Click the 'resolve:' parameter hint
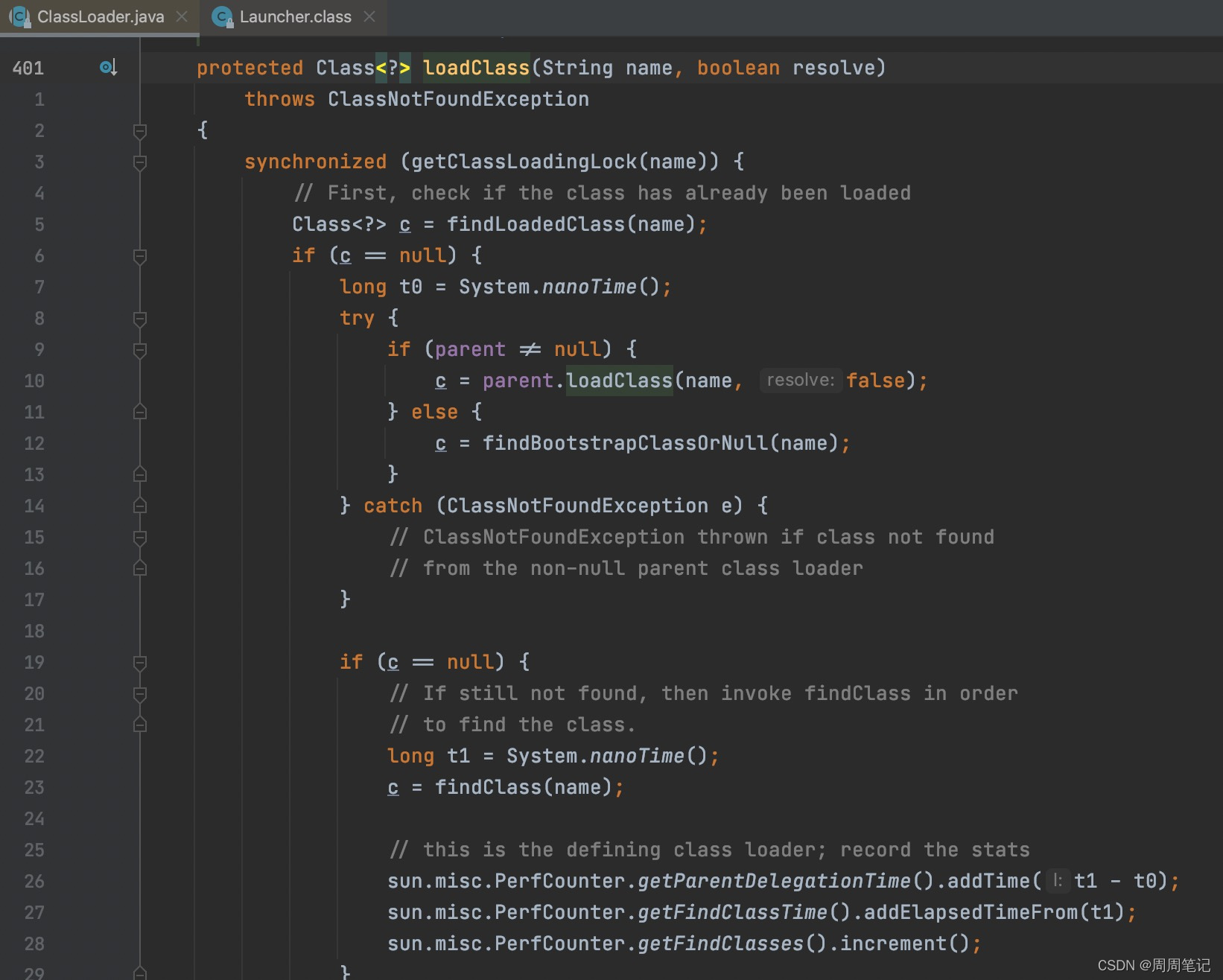1223x980 pixels. [801, 380]
